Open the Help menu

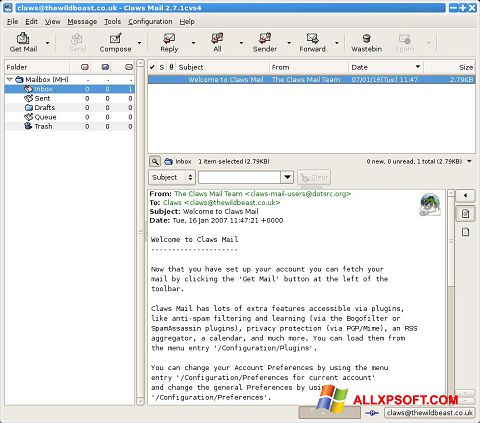pyautogui.click(x=187, y=22)
